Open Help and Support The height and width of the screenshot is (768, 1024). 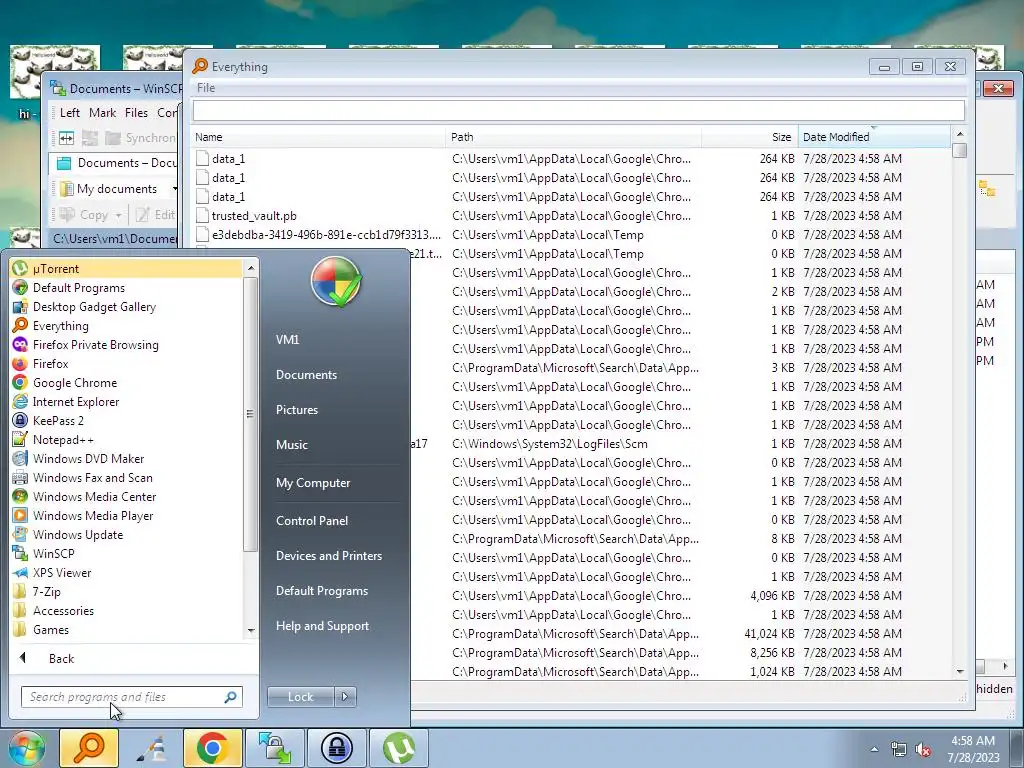point(322,626)
